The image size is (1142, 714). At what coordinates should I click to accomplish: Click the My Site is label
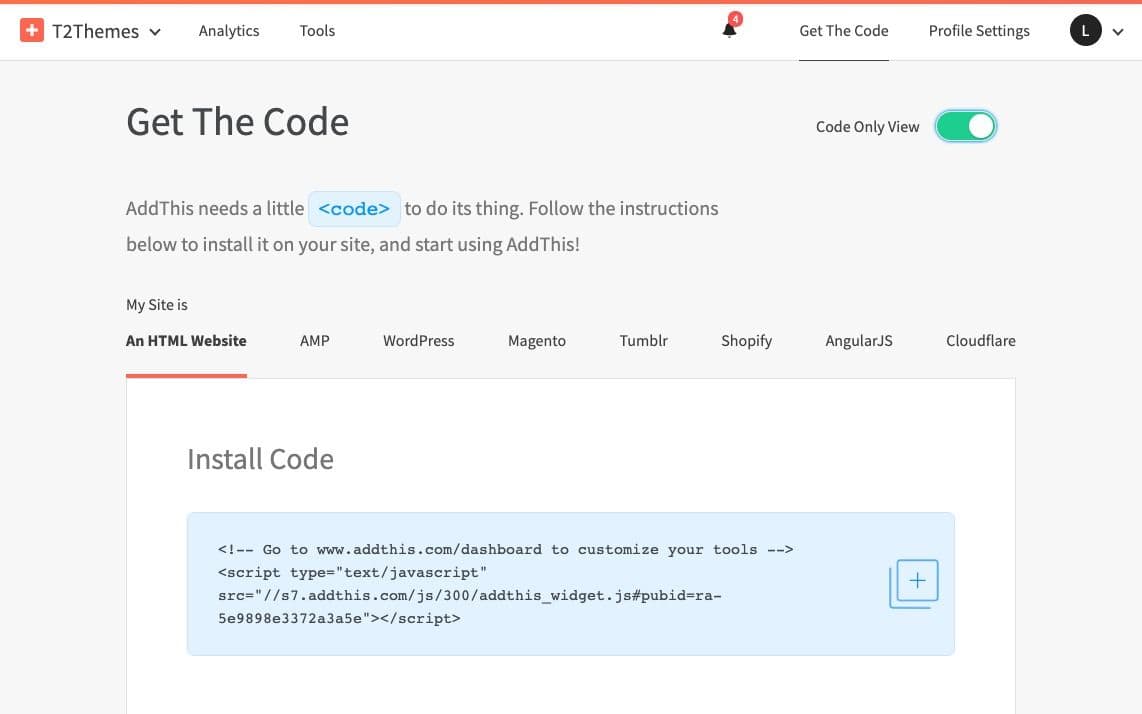(157, 305)
